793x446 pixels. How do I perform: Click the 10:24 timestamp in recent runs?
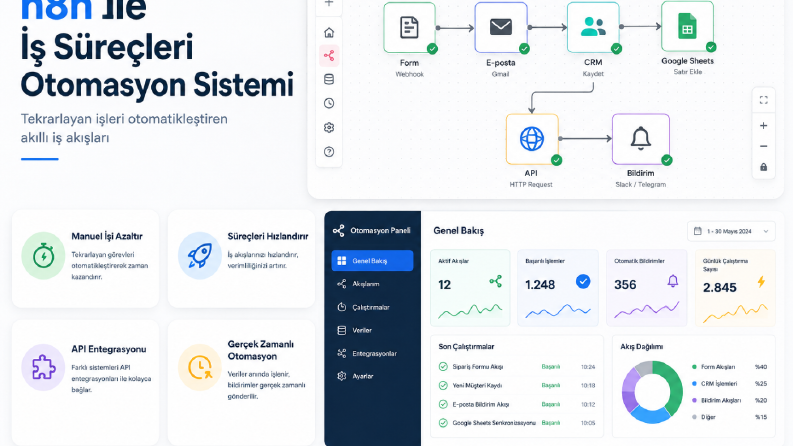click(588, 367)
